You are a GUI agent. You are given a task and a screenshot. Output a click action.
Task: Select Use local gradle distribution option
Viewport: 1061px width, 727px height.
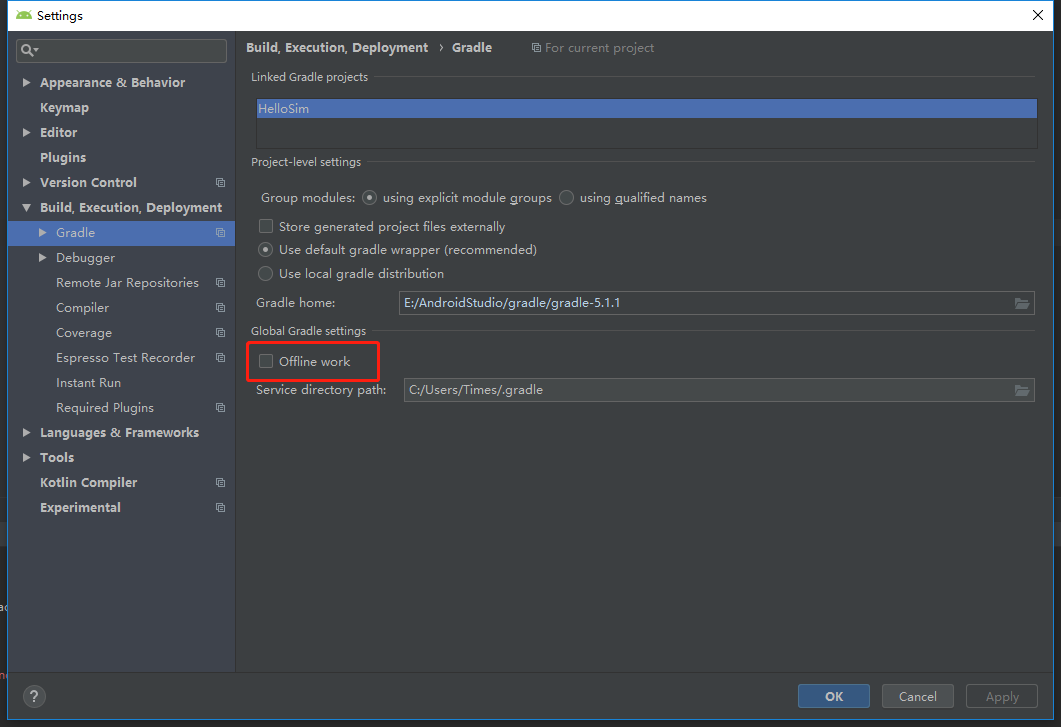(265, 273)
